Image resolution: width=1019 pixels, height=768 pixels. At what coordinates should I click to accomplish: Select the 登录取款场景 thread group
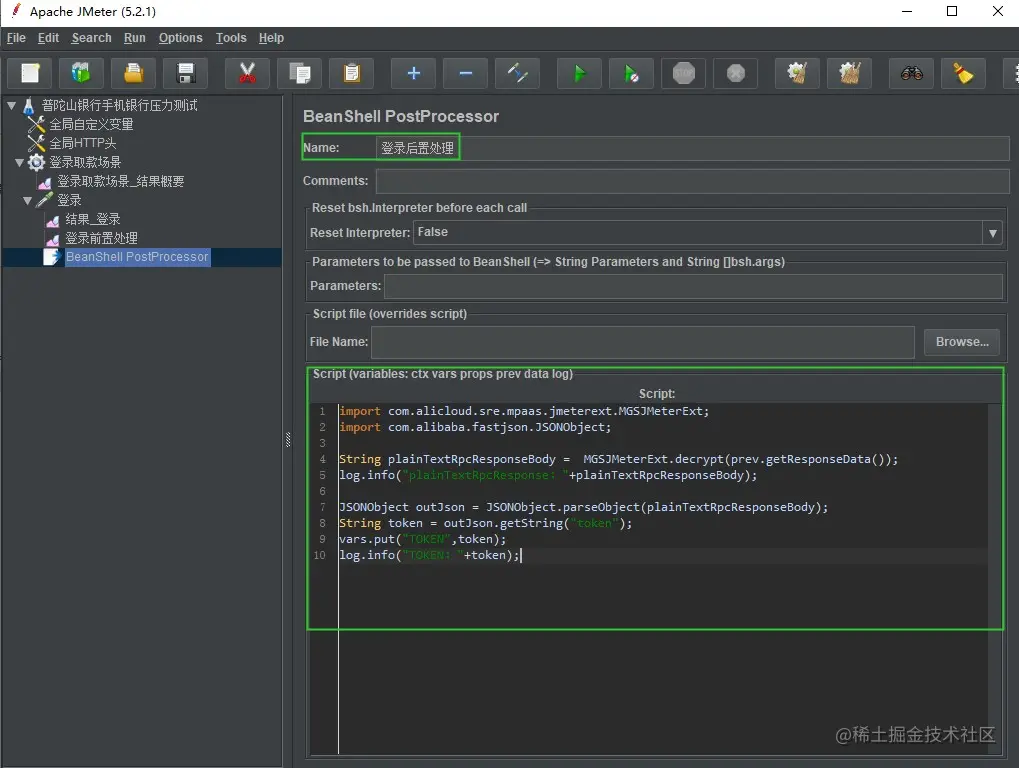85,162
